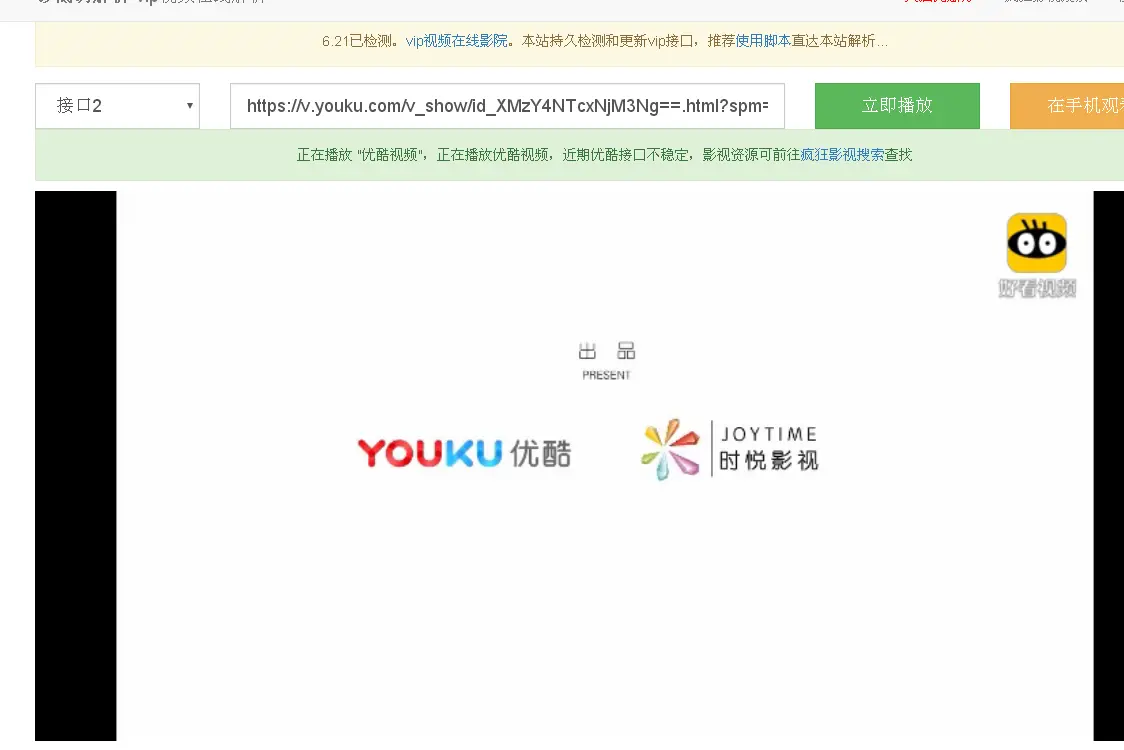The image size is (1124, 750).
Task: Open the 疯狂影视搜索 link
Action: click(x=842, y=155)
